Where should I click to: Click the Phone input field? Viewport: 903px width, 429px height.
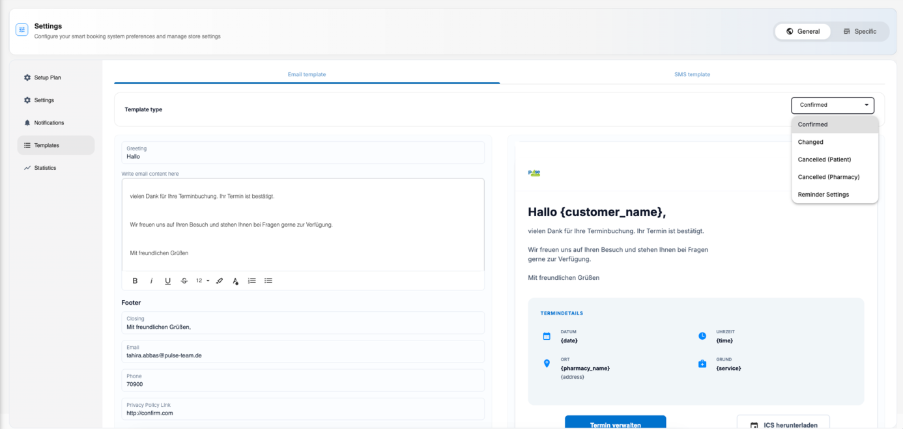click(303, 381)
